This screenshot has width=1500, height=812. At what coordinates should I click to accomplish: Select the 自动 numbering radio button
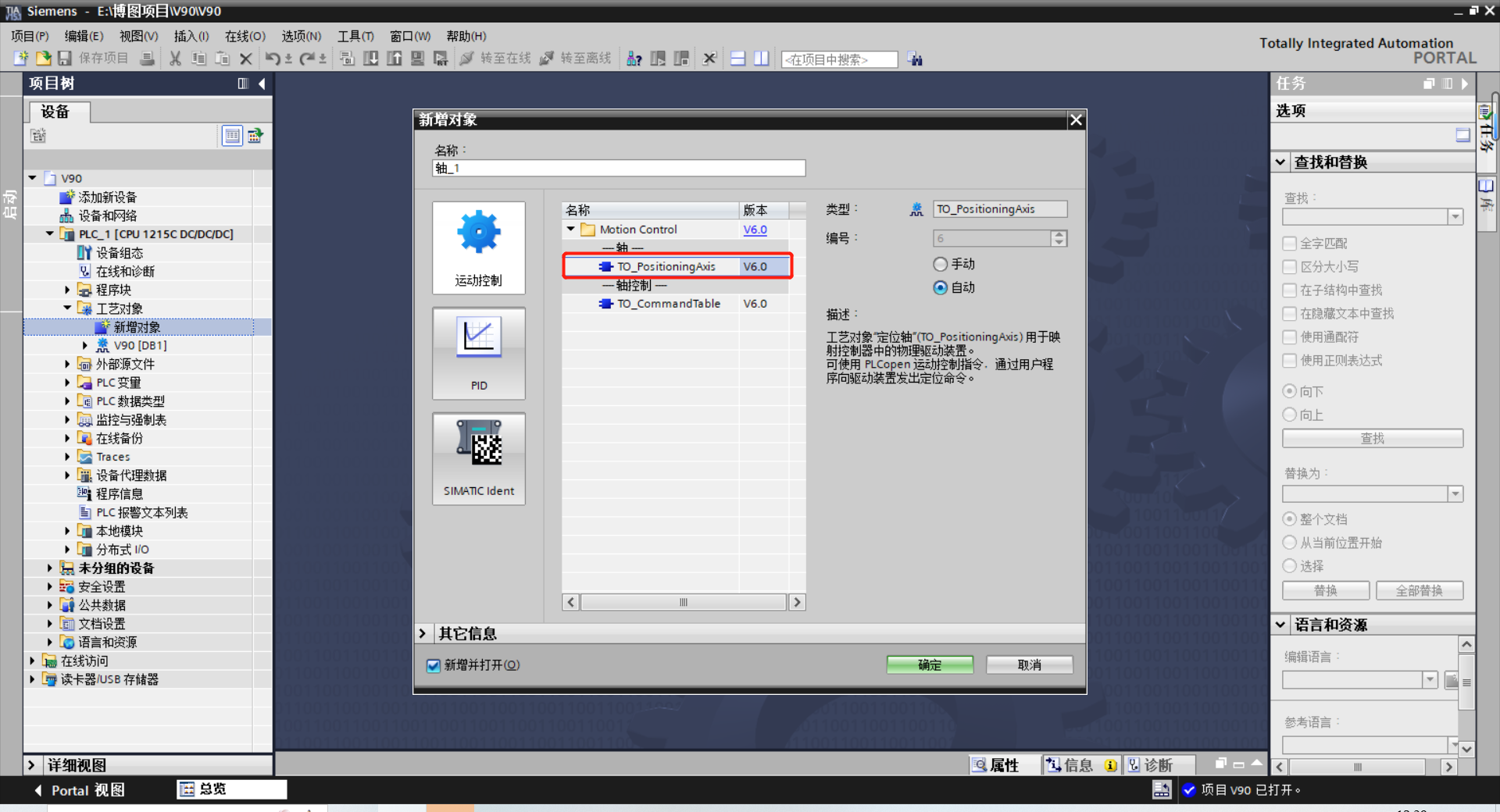point(941,287)
